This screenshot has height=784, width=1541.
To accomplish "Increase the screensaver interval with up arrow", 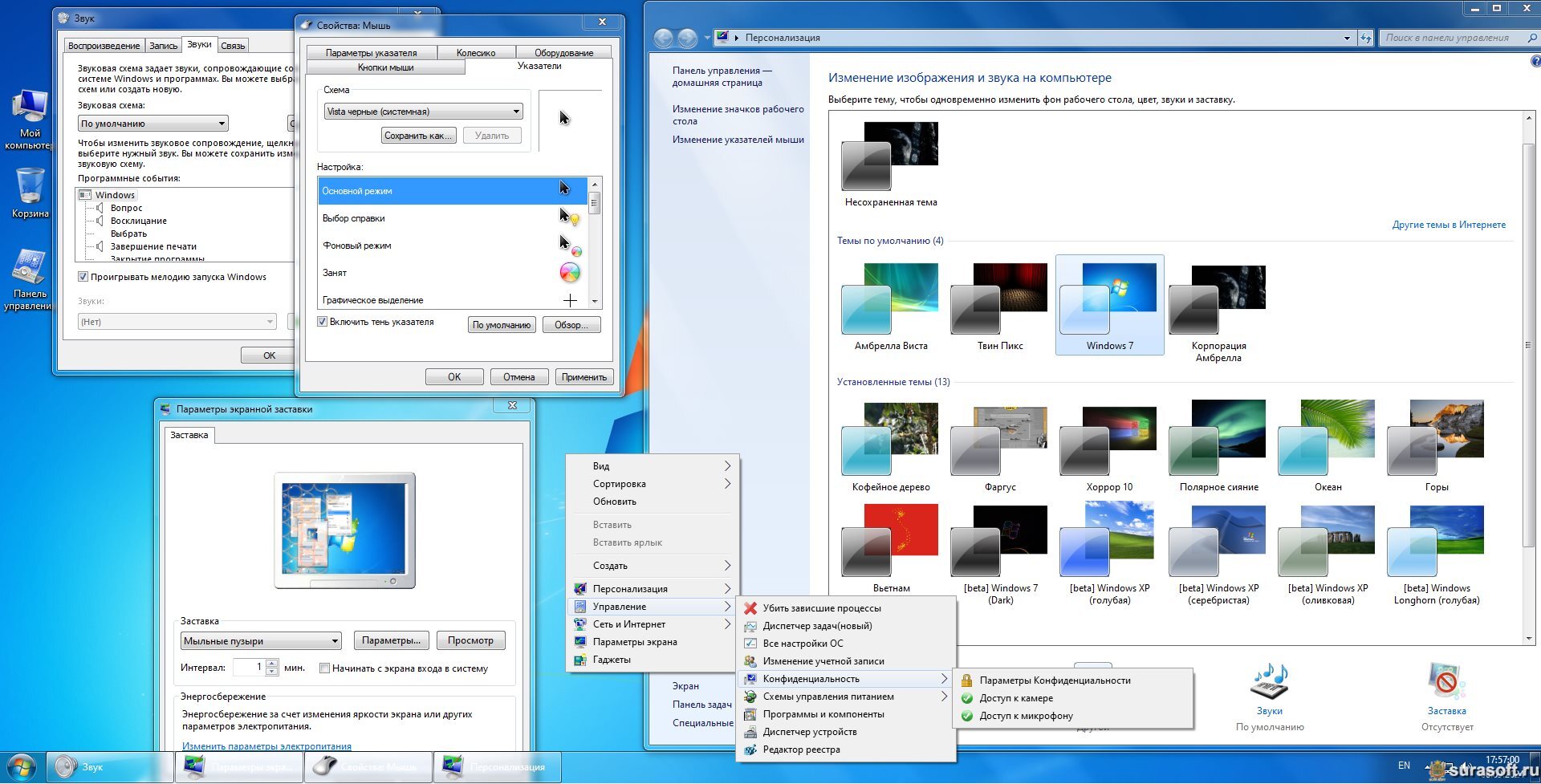I will (x=272, y=663).
